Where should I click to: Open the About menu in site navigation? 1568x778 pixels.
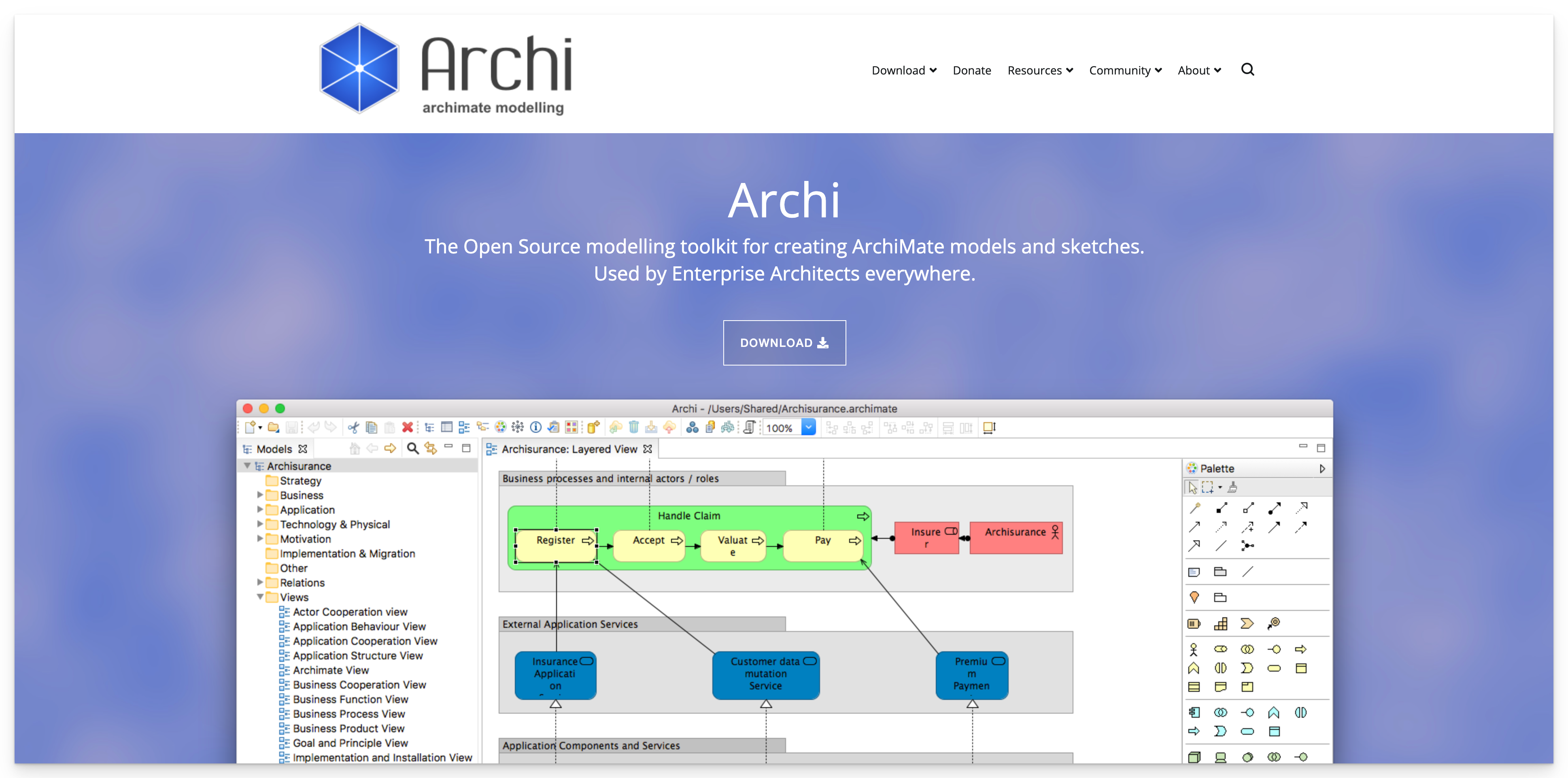1199,70
